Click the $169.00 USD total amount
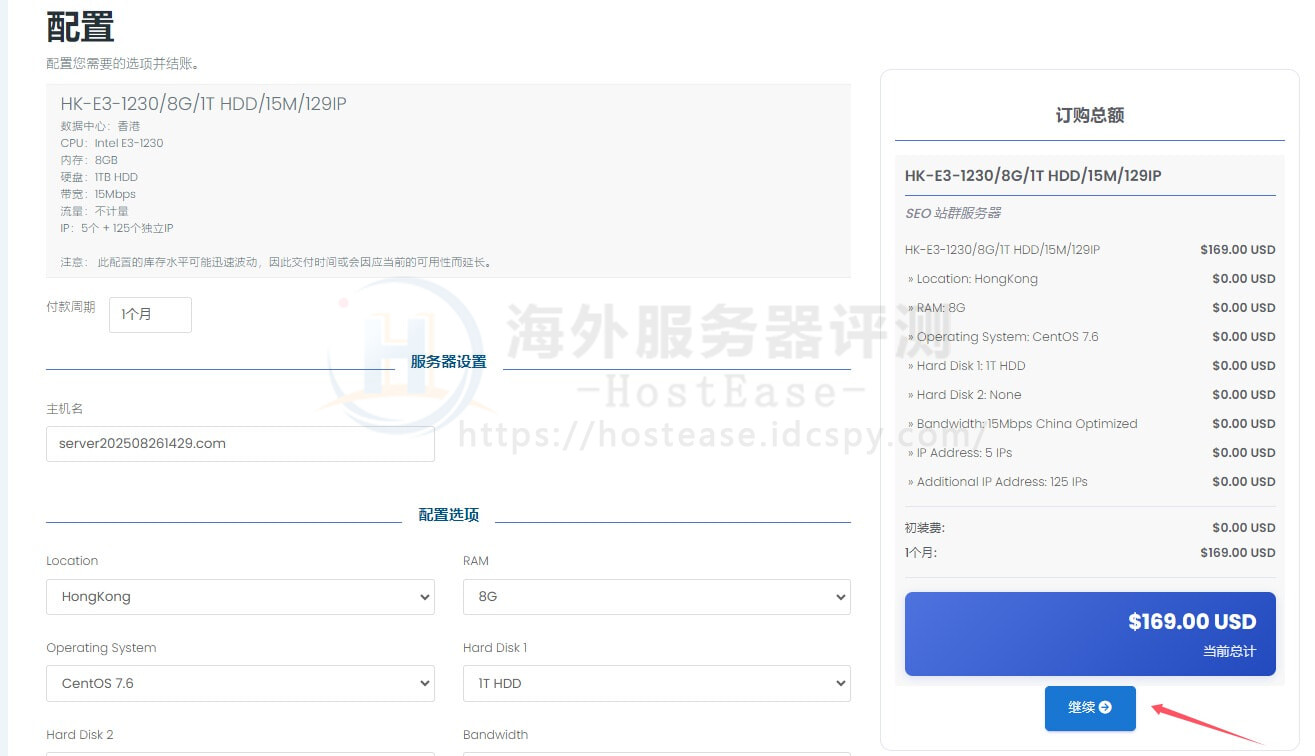This screenshot has height=756, width=1315. [1192, 622]
